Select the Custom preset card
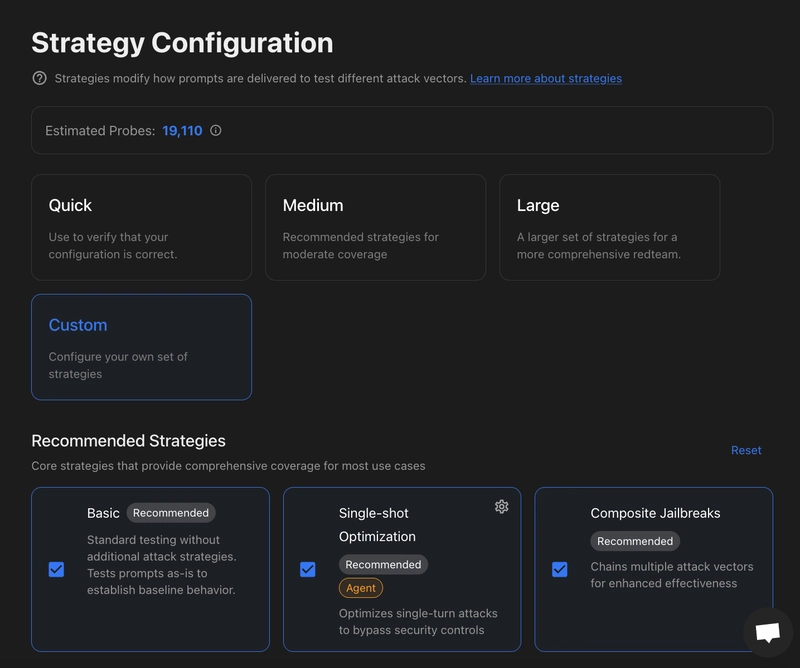800x668 pixels. click(141, 347)
